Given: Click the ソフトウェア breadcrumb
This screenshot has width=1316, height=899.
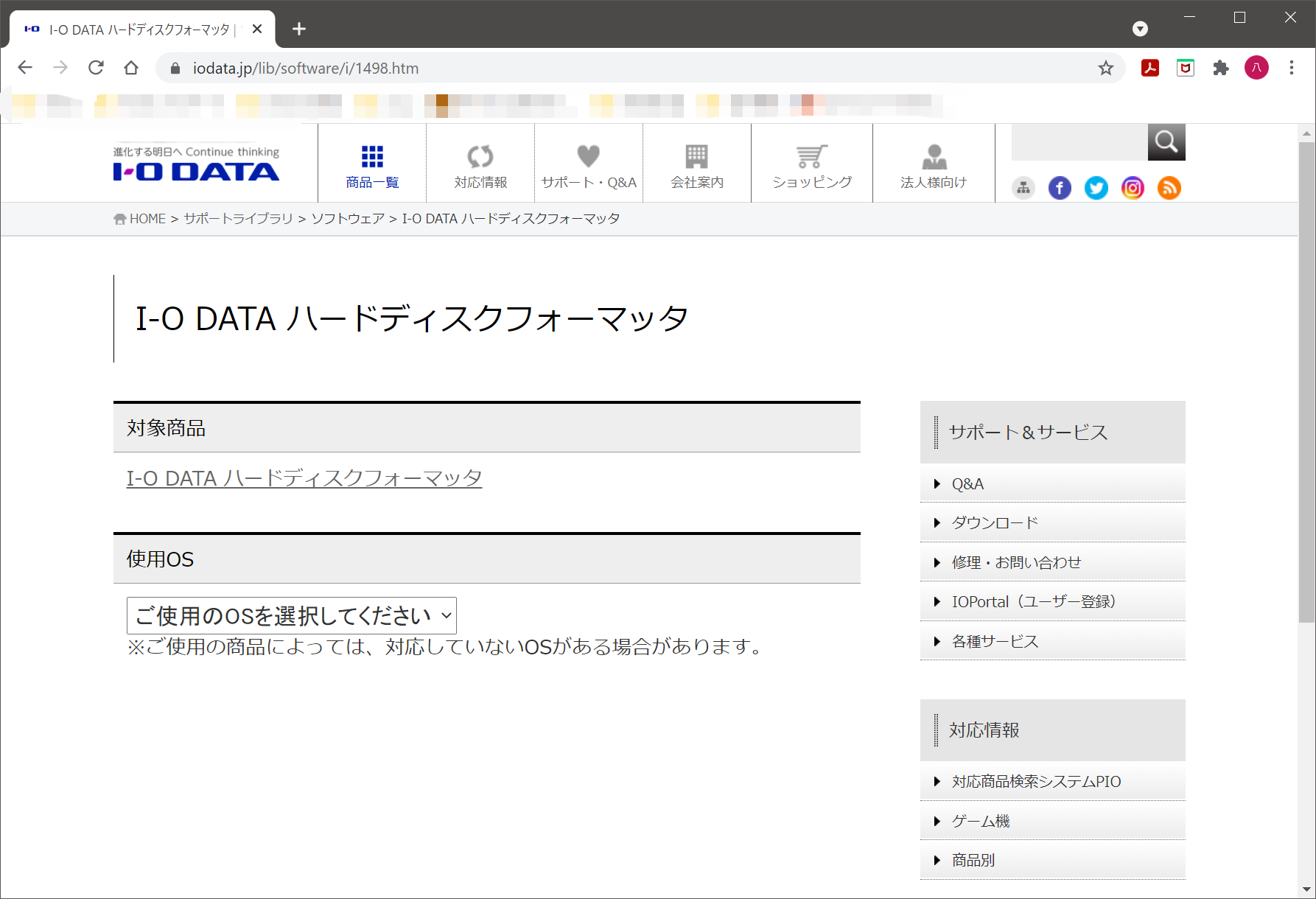Looking at the screenshot, I should [348, 219].
